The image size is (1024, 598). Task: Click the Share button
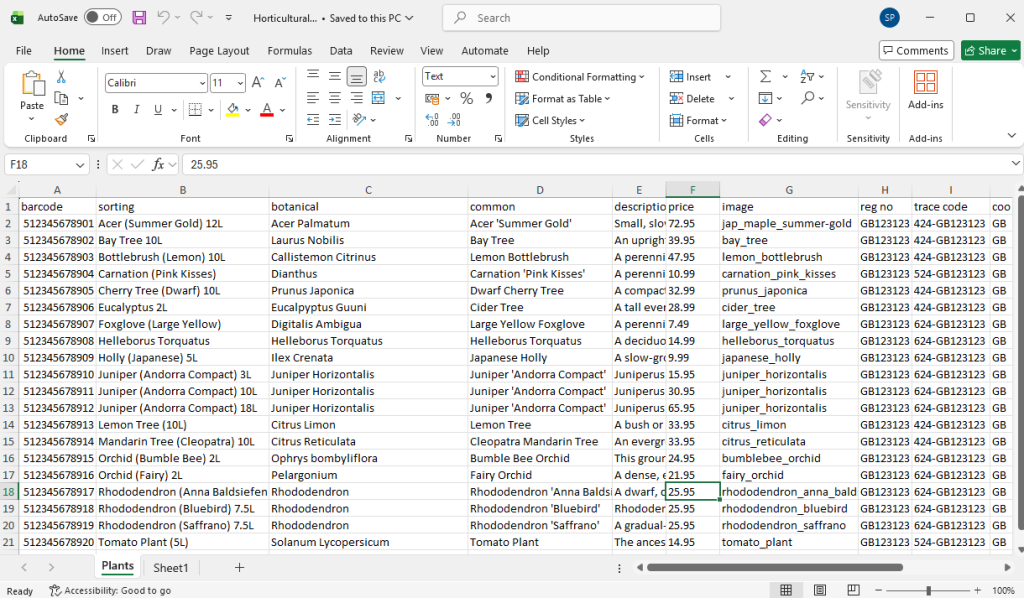coord(990,50)
